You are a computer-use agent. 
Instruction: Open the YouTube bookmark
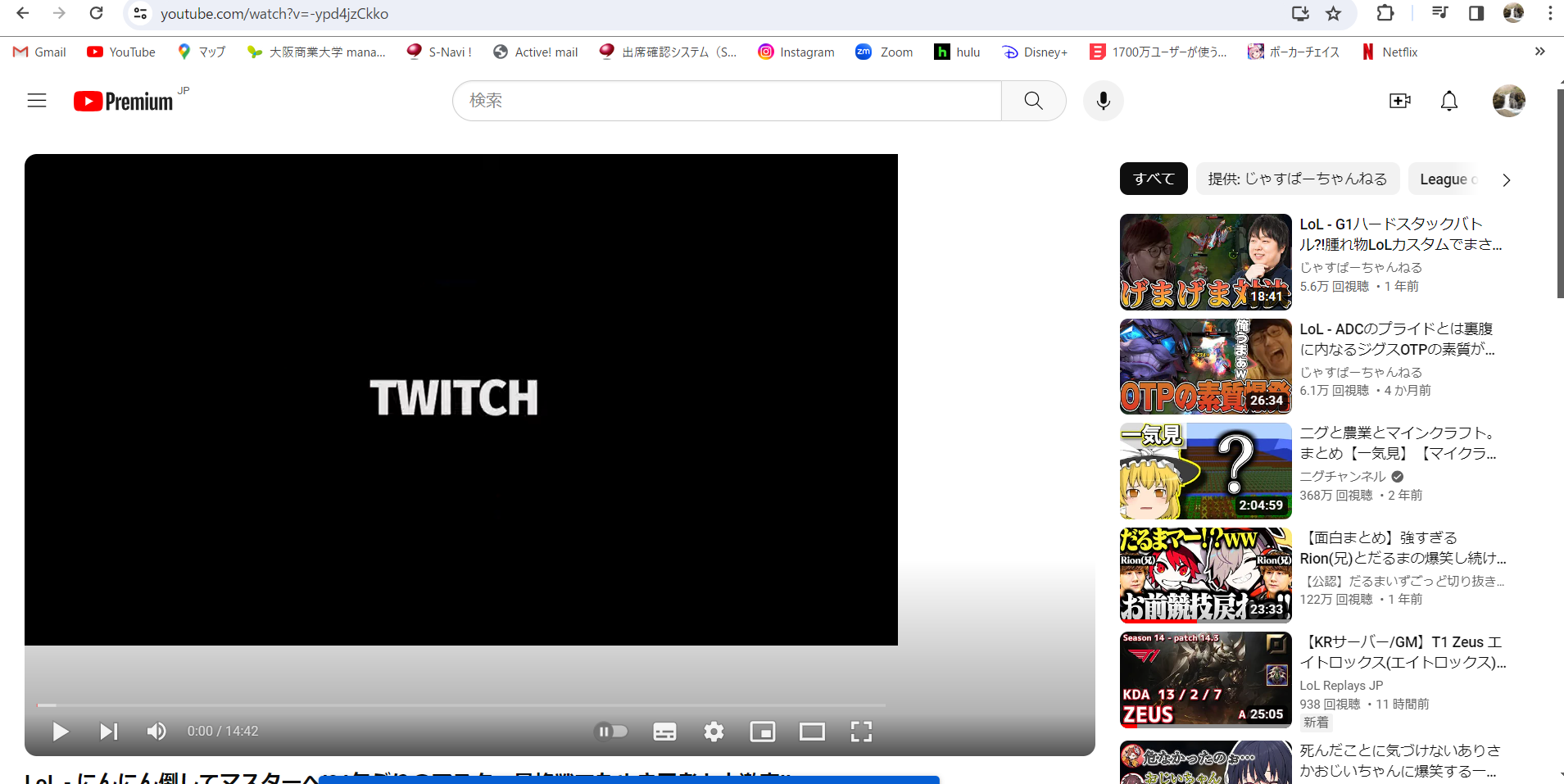(x=121, y=52)
